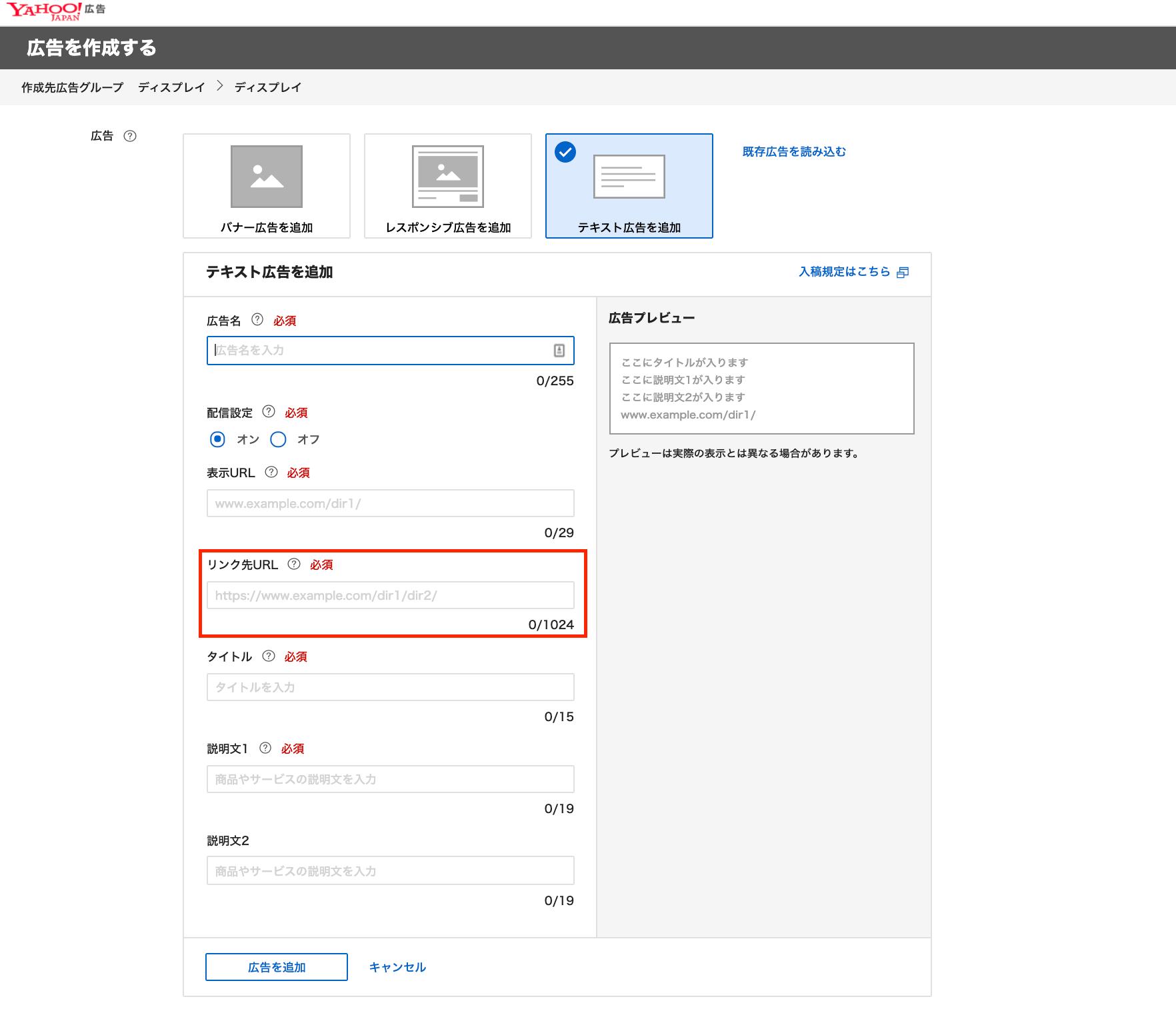Click 0/255 character counter
The image size is (1176, 1017).
555,381
